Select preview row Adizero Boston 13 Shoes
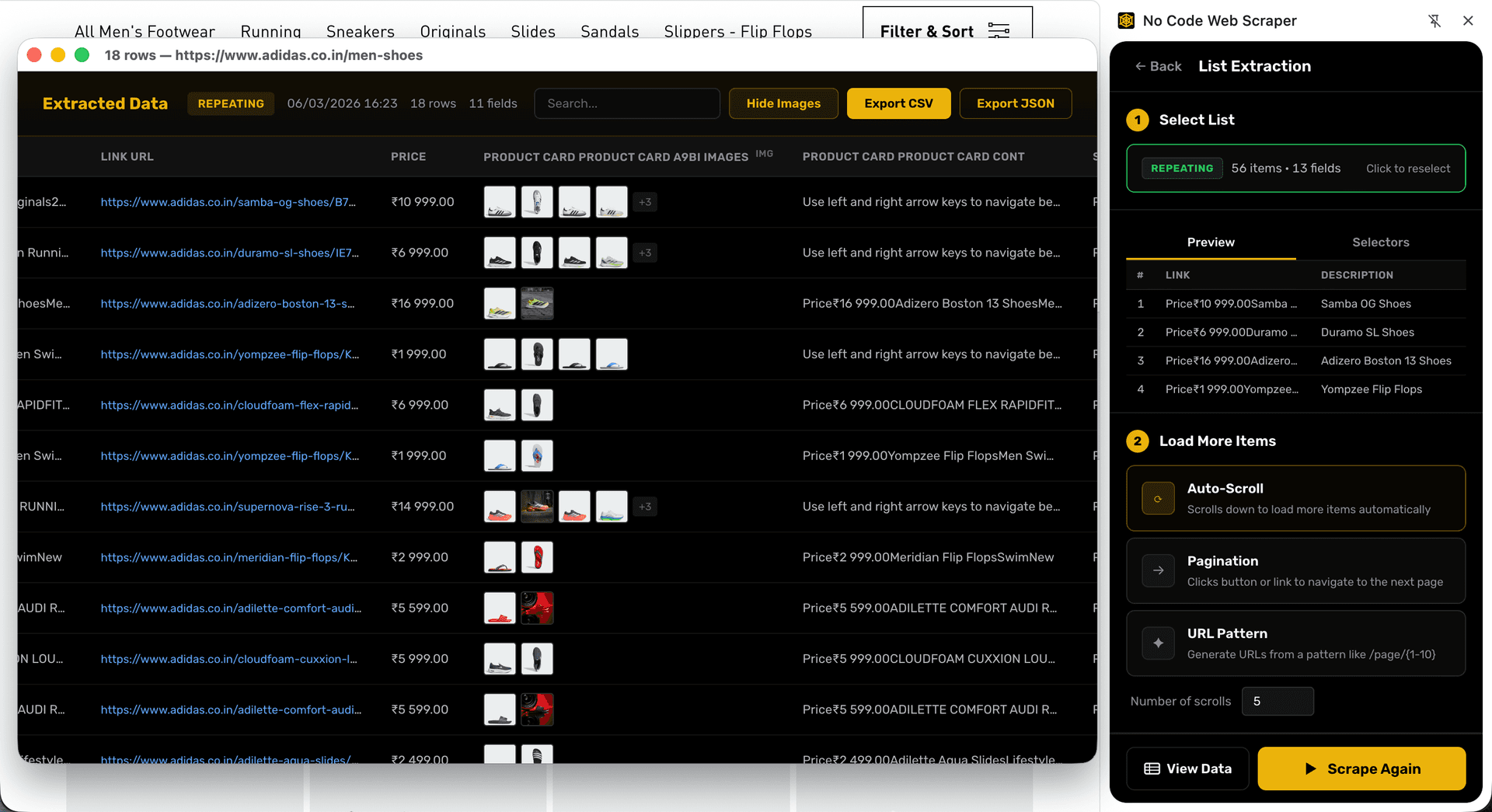The image size is (1492, 812). point(1295,361)
